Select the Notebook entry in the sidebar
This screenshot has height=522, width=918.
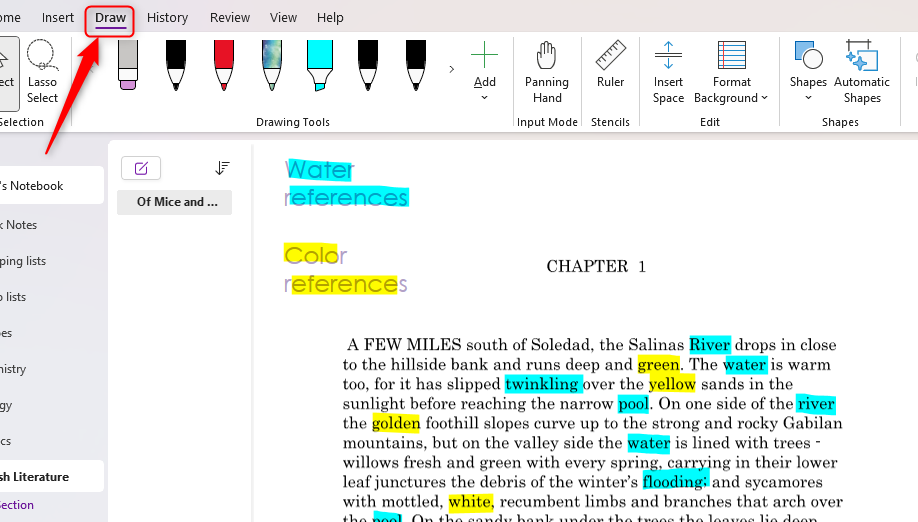(x=50, y=186)
